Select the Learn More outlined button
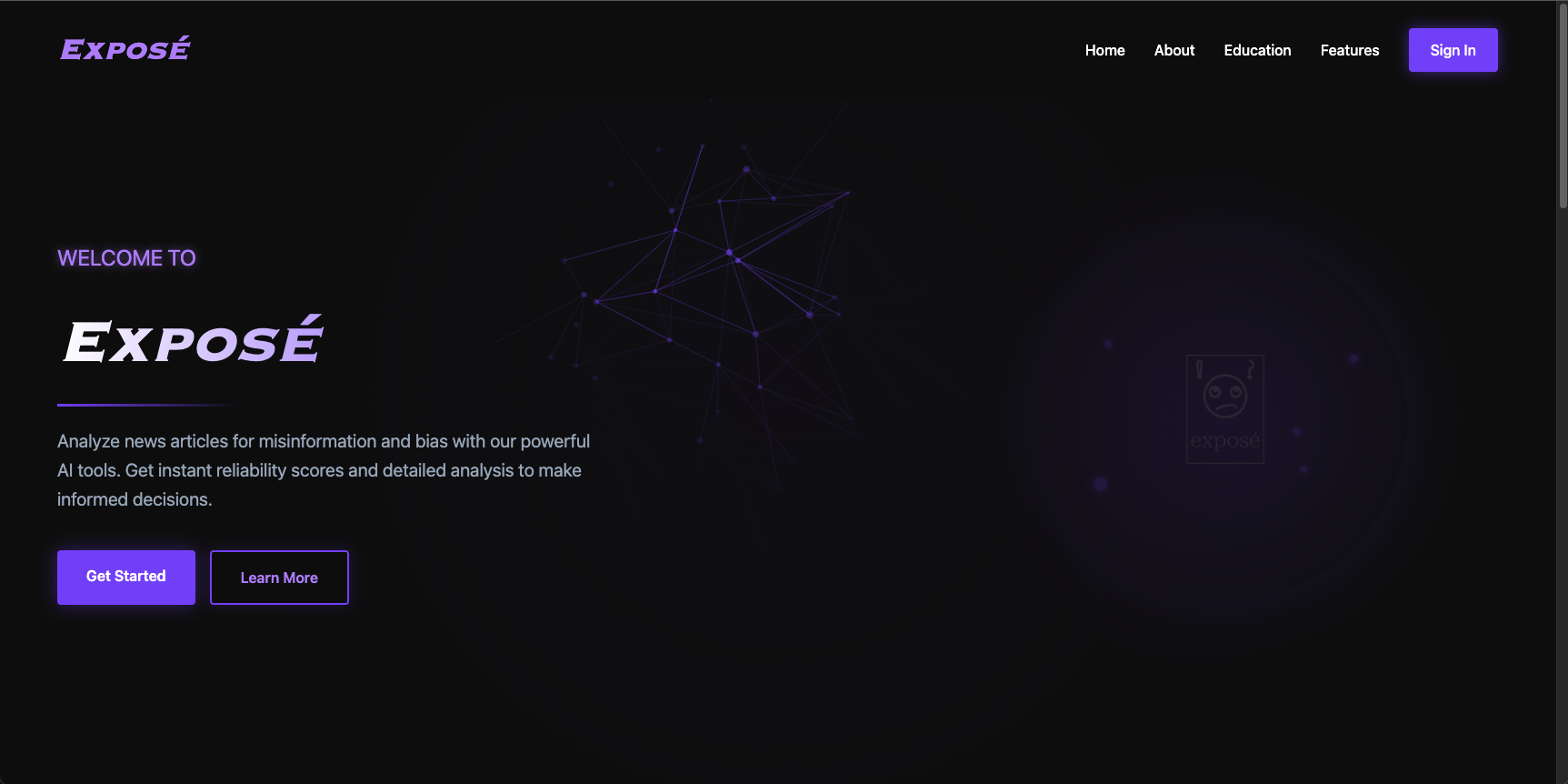1568x784 pixels. pos(279,578)
